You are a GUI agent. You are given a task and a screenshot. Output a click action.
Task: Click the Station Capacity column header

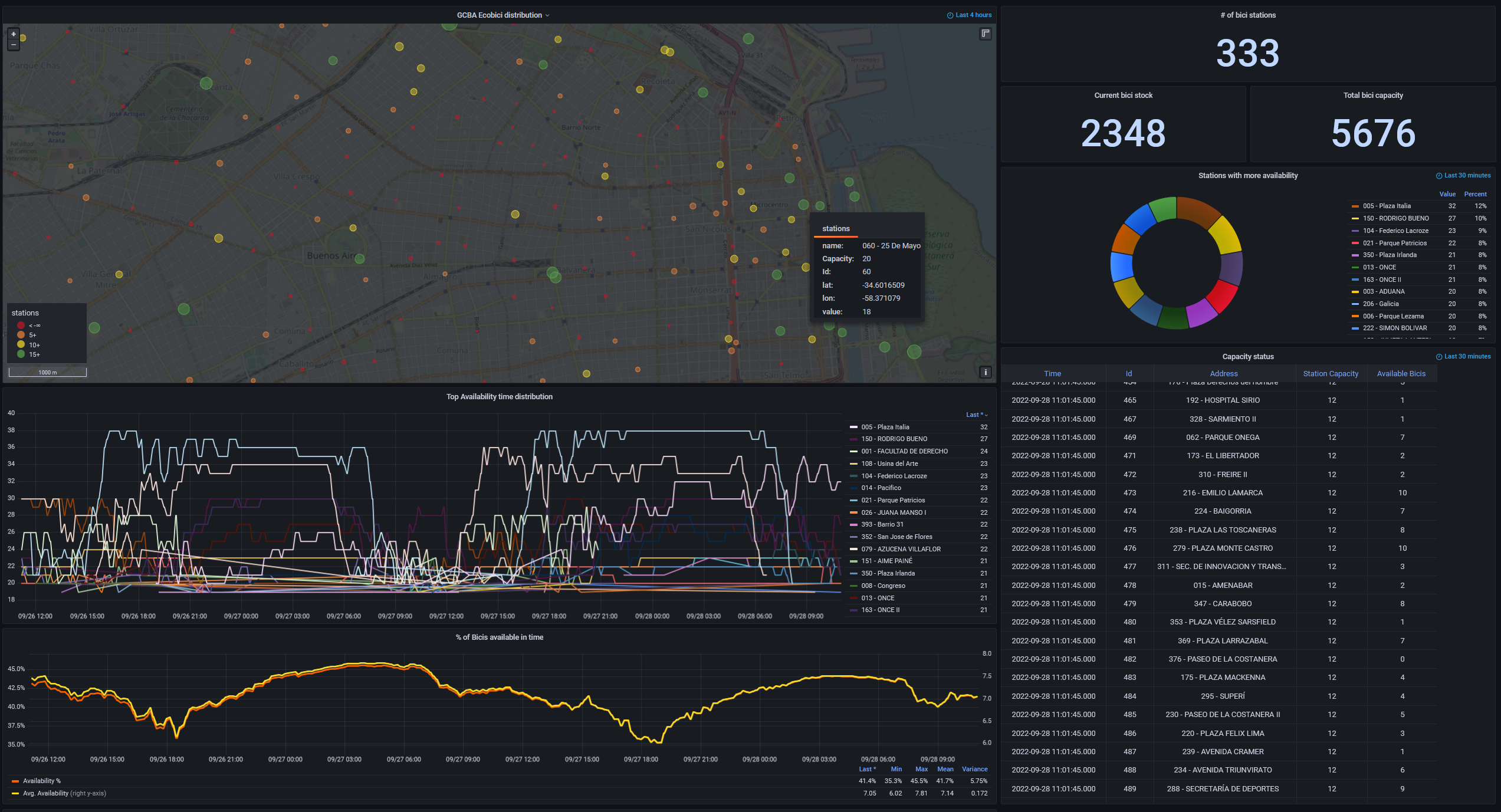(x=1330, y=374)
